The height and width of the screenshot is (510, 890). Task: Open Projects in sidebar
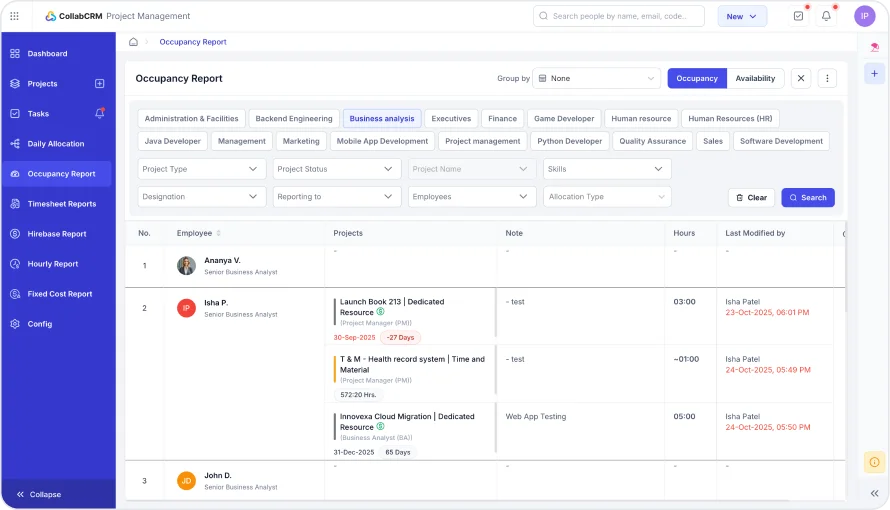click(x=43, y=83)
